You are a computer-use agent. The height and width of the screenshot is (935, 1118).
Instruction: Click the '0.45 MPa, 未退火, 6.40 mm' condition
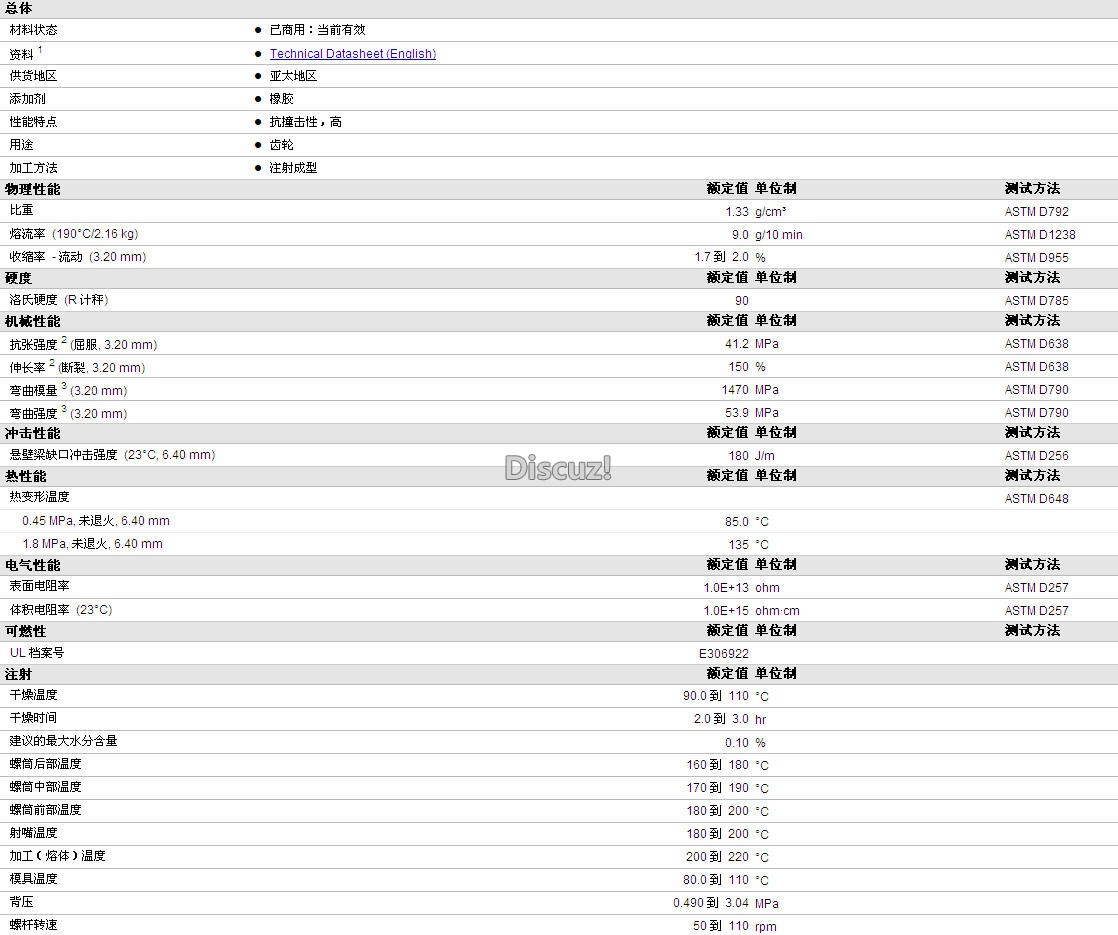coord(96,521)
